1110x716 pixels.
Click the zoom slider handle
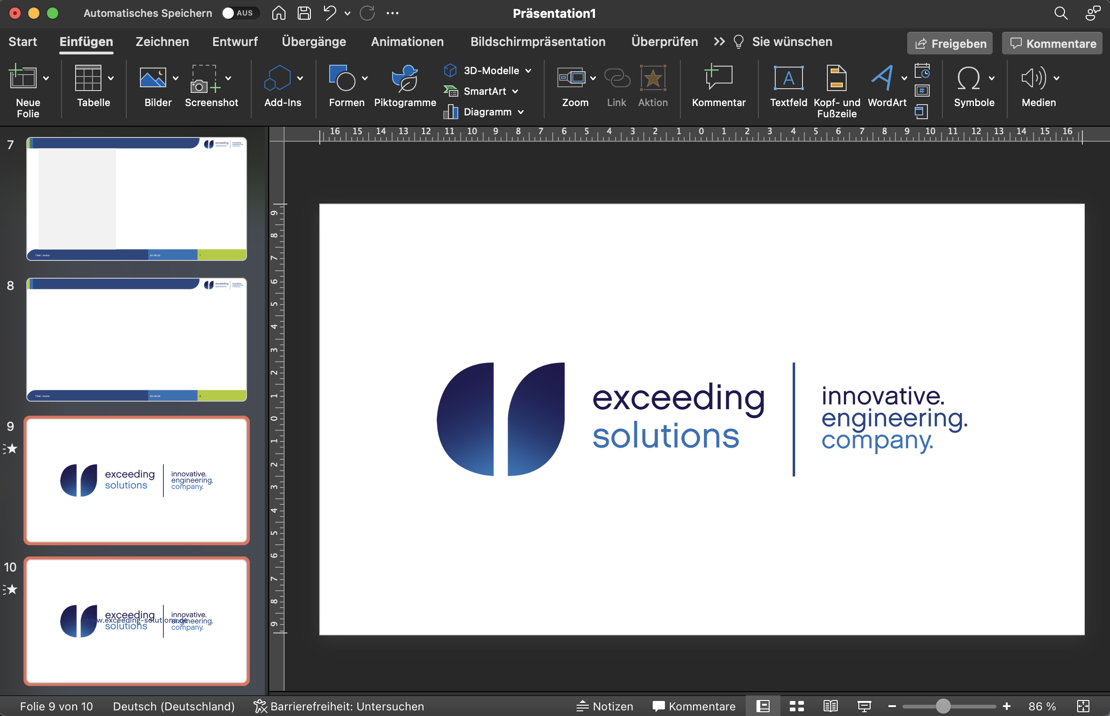click(943, 706)
